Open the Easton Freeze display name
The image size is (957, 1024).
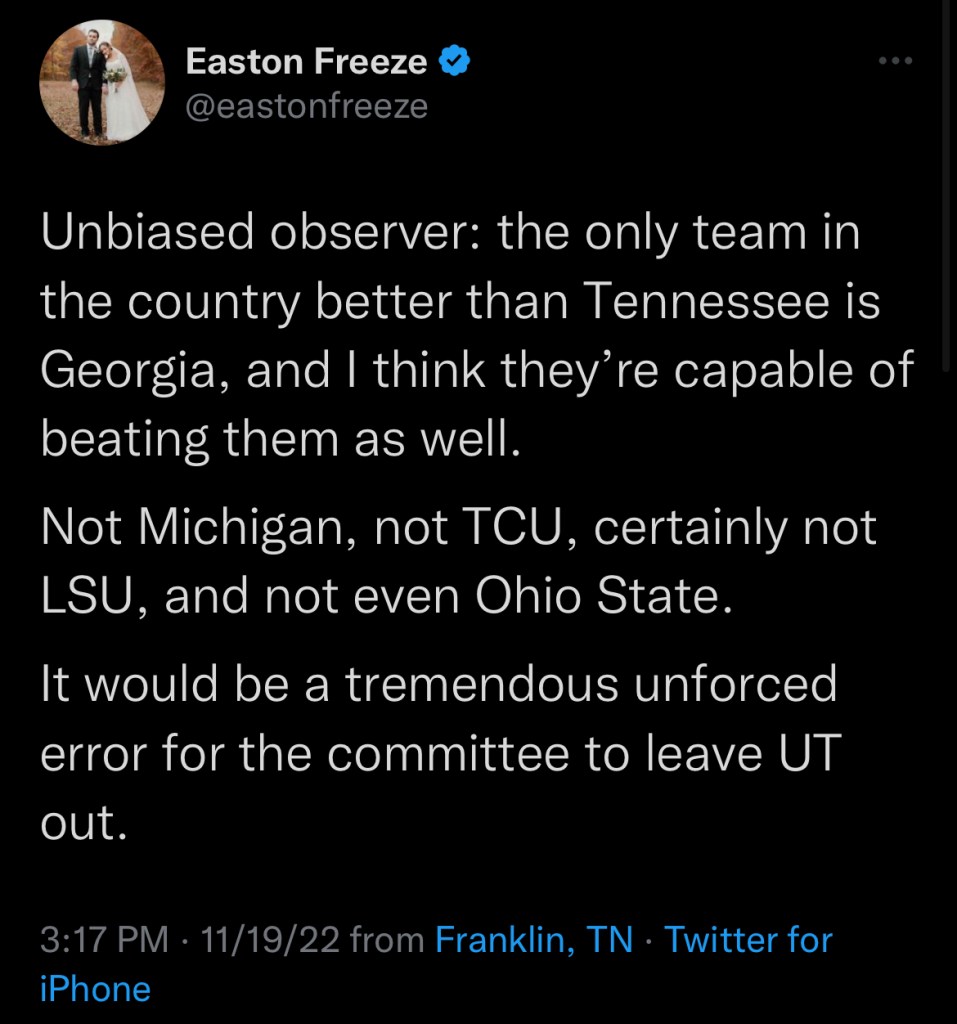[x=307, y=62]
